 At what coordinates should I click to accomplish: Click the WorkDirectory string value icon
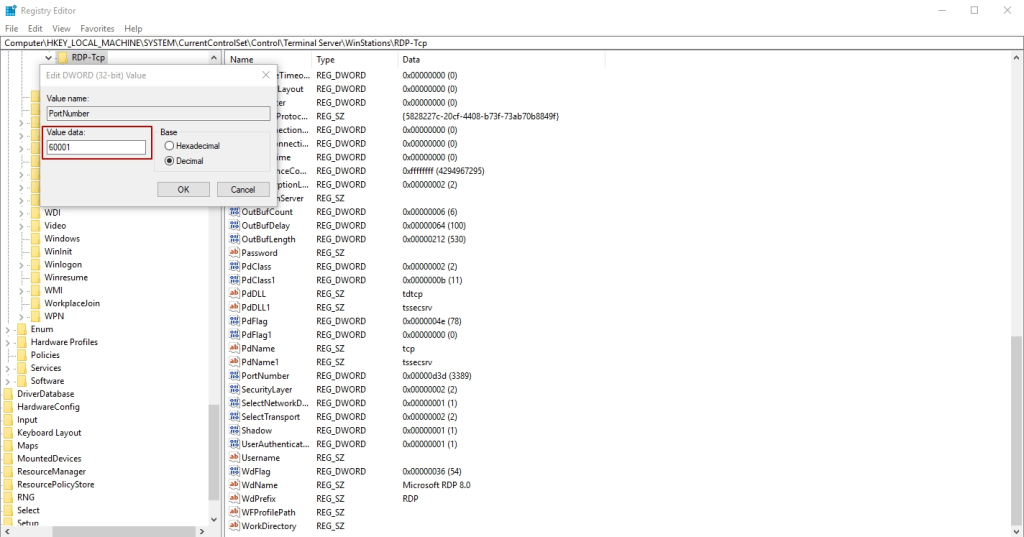[234, 526]
